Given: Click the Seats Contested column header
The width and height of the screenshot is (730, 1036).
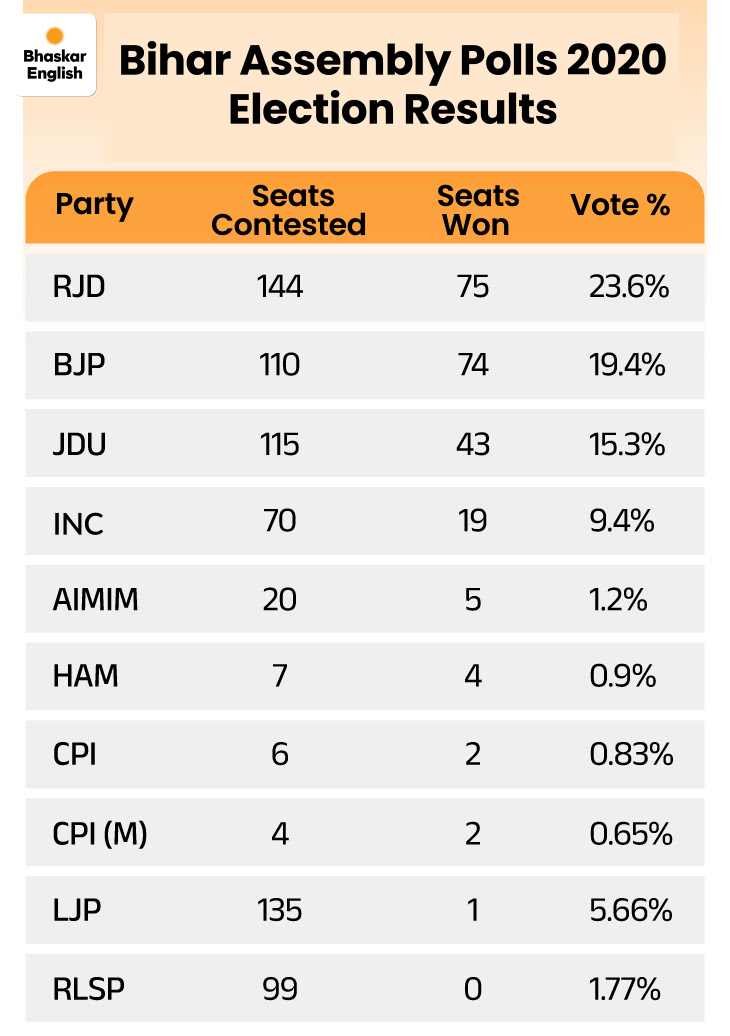Looking at the screenshot, I should point(289,210).
